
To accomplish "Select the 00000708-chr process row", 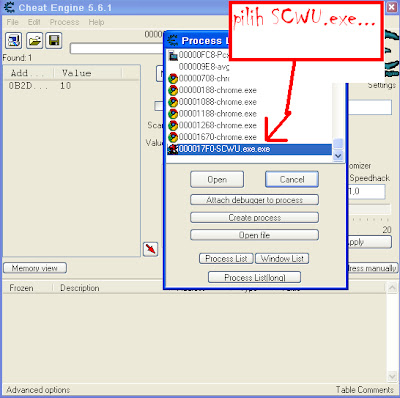I will point(198,78).
